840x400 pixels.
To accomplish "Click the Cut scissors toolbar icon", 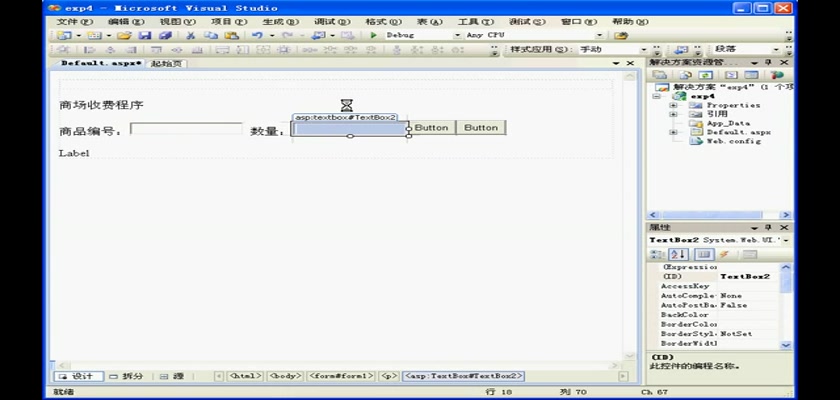I will pos(190,35).
